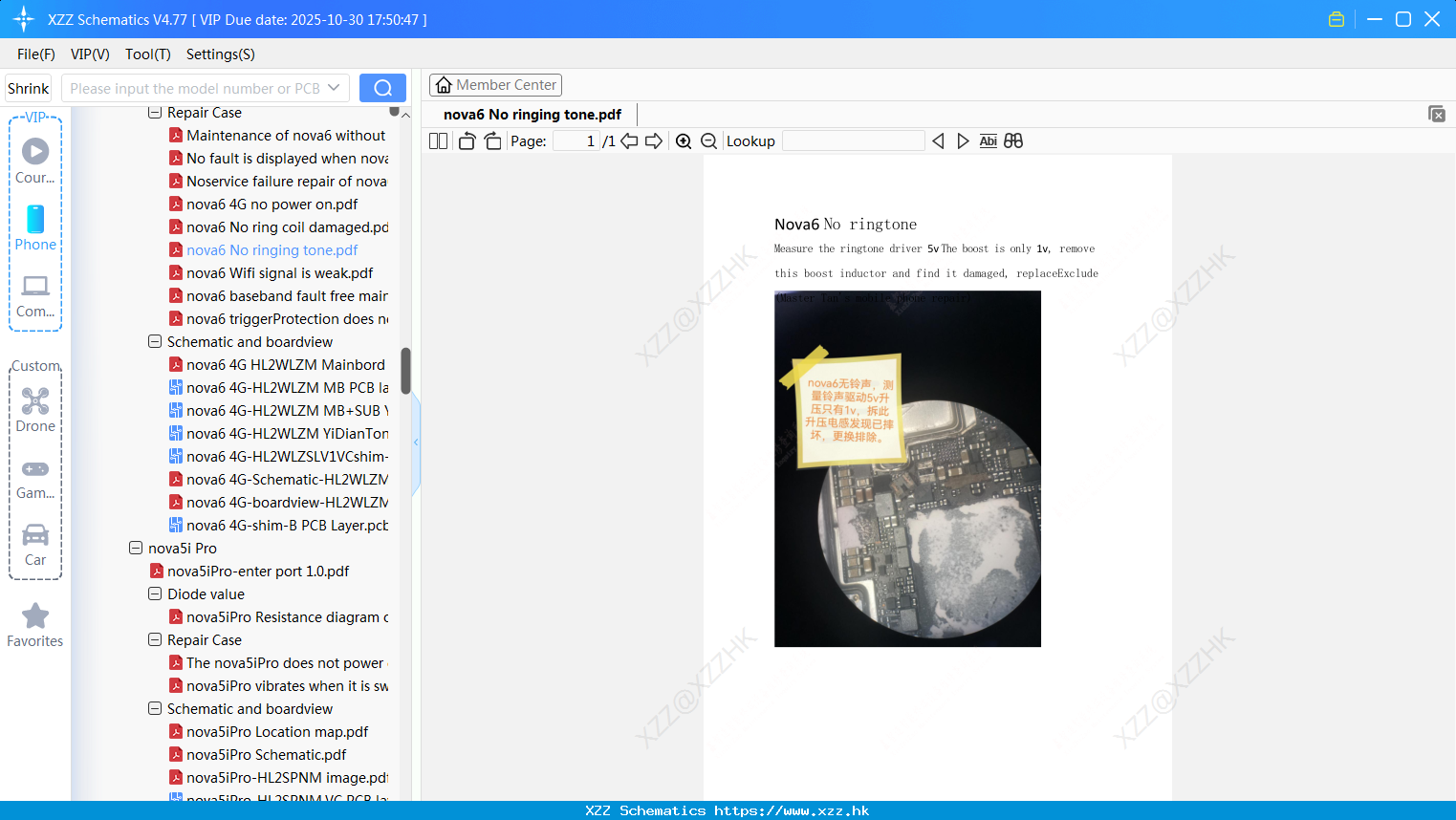Collapse nova6 Schematic and boardview folder
This screenshot has height=820, width=1456.
(155, 342)
